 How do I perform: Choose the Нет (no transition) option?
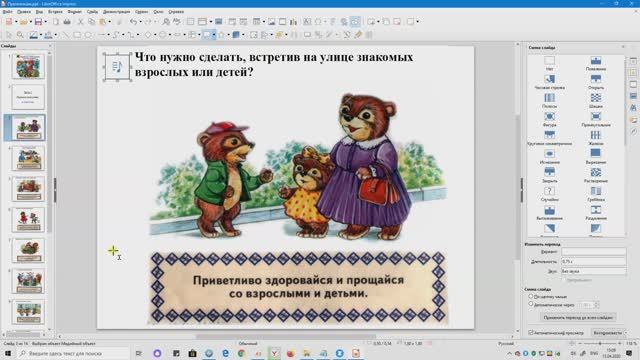coord(549,63)
